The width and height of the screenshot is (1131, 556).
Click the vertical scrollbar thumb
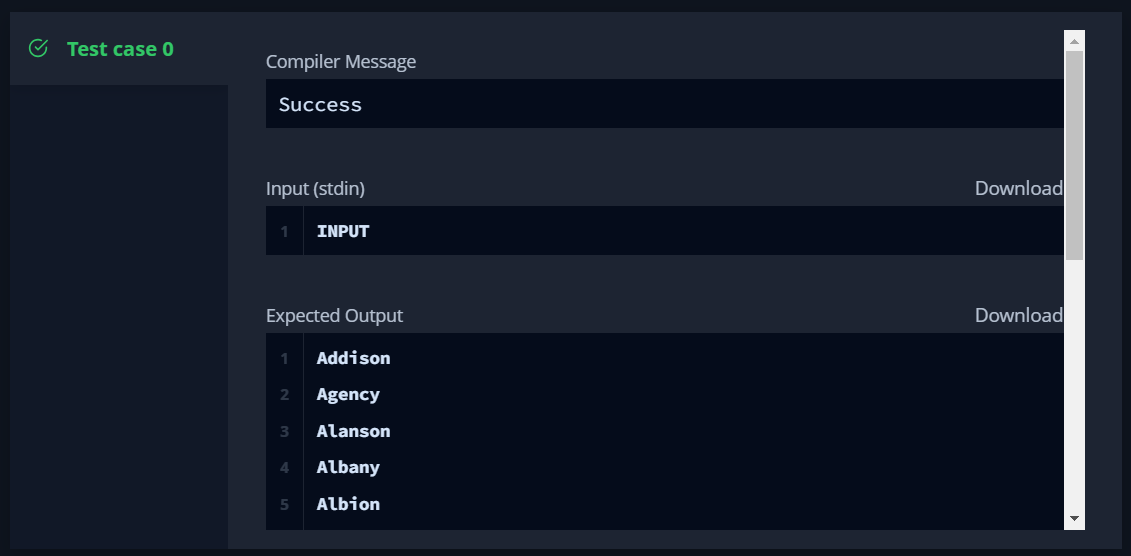[1074, 155]
